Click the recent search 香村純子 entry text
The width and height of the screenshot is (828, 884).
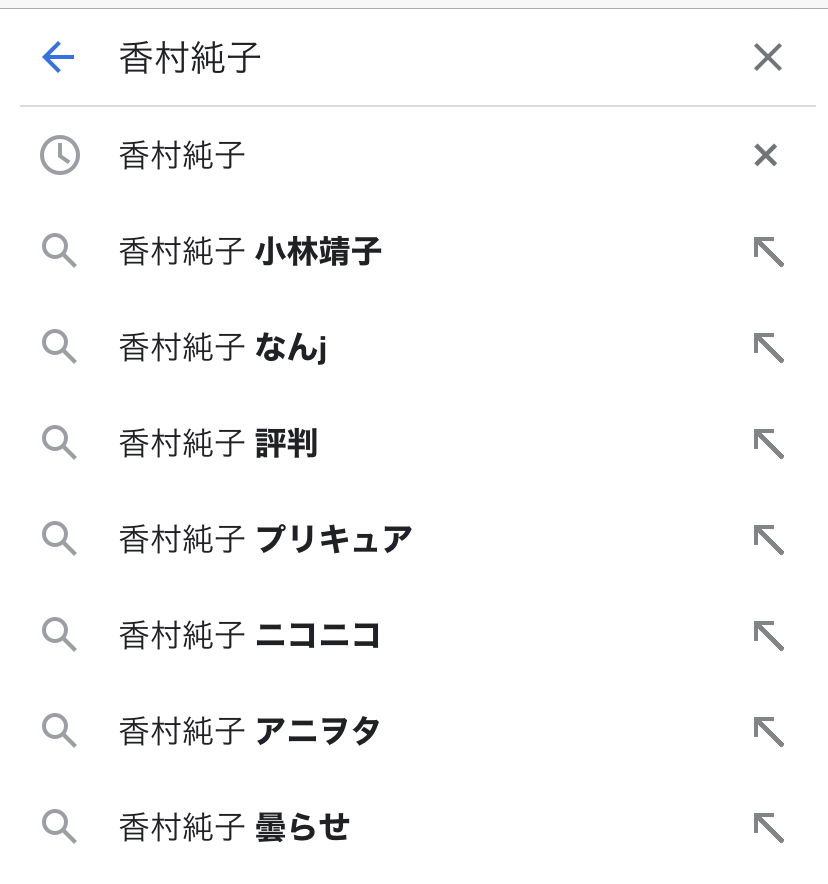pos(182,155)
